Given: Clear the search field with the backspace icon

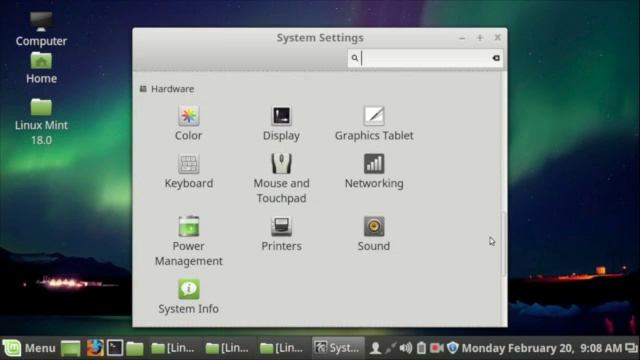Looking at the screenshot, I should (x=496, y=58).
